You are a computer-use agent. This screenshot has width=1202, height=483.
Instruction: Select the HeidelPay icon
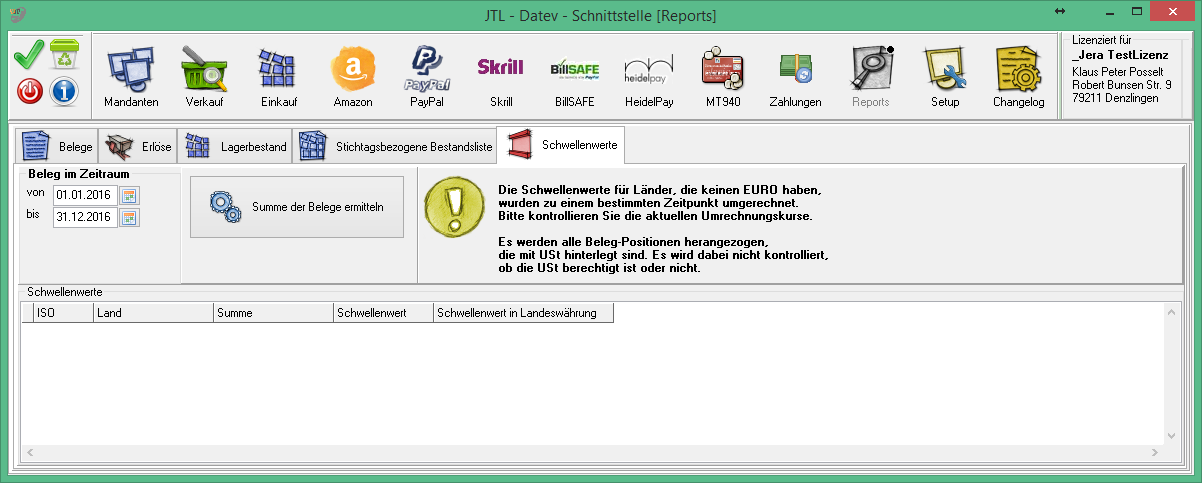[649, 76]
